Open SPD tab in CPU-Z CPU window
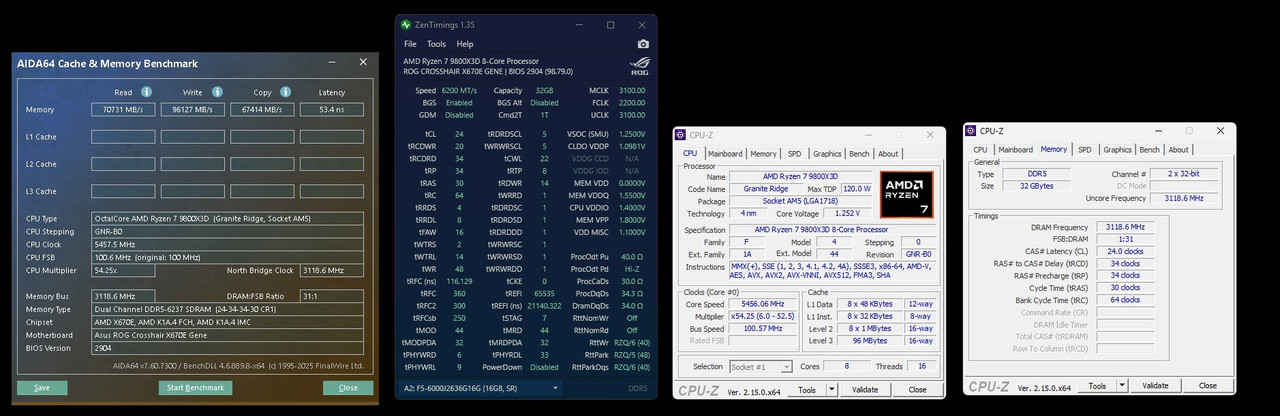The image size is (1280, 416). click(x=794, y=154)
